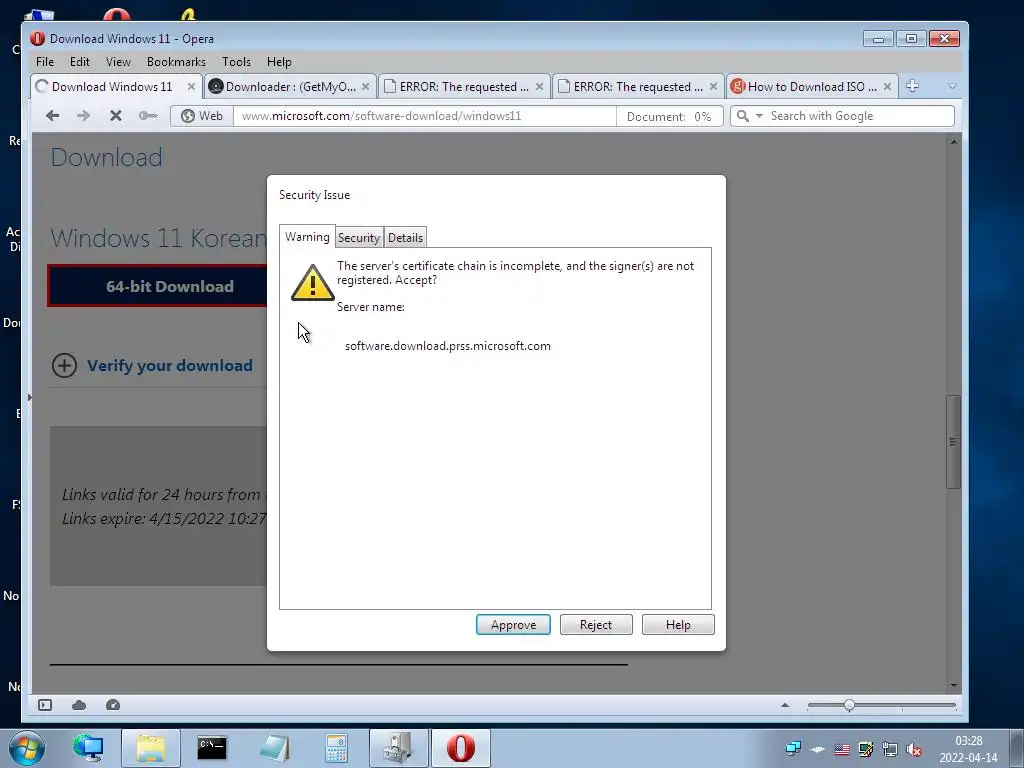Expand the Verify your download section

152,365
